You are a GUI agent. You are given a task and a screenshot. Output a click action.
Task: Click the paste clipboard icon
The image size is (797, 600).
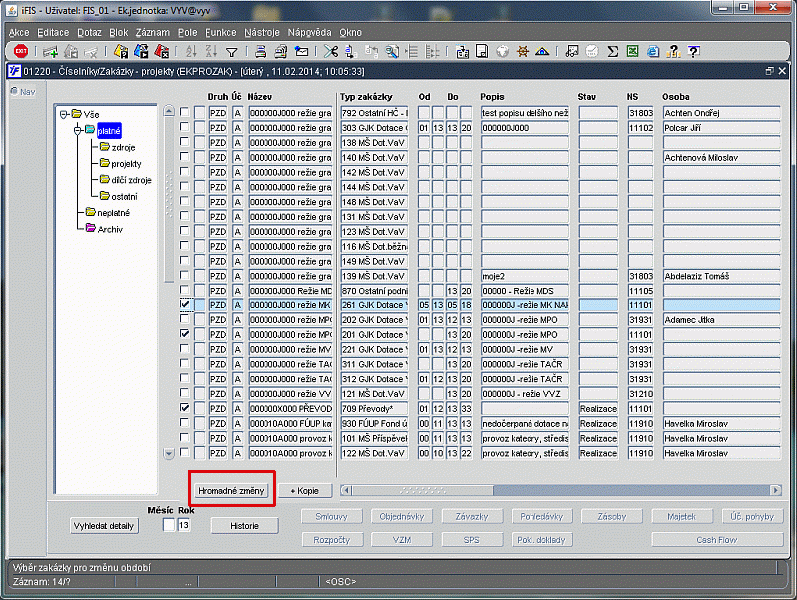[462, 51]
